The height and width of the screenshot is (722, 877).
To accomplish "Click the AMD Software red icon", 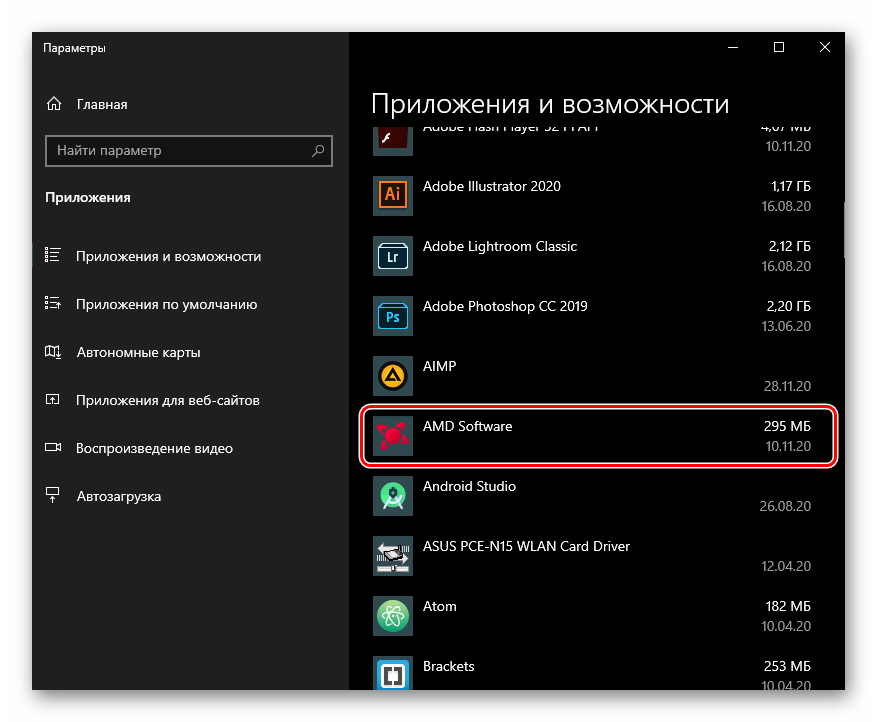I will [393, 436].
